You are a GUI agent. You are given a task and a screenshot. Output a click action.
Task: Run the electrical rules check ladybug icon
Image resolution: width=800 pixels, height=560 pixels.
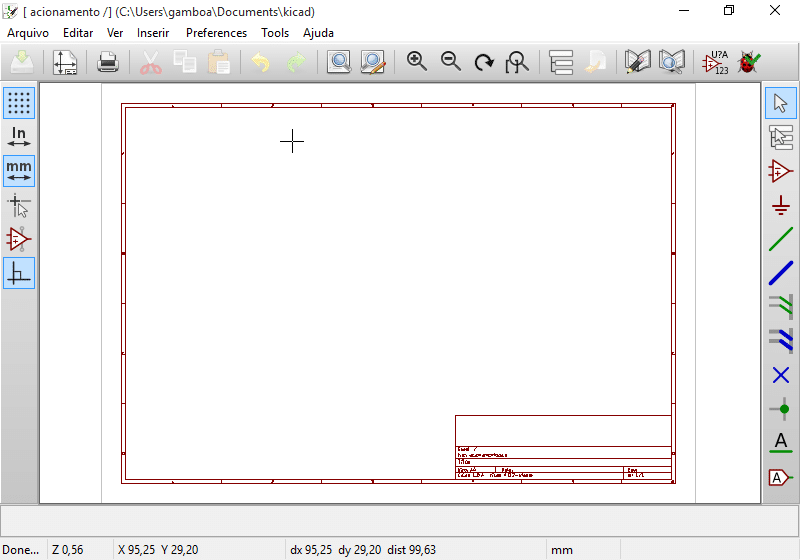[749, 63]
